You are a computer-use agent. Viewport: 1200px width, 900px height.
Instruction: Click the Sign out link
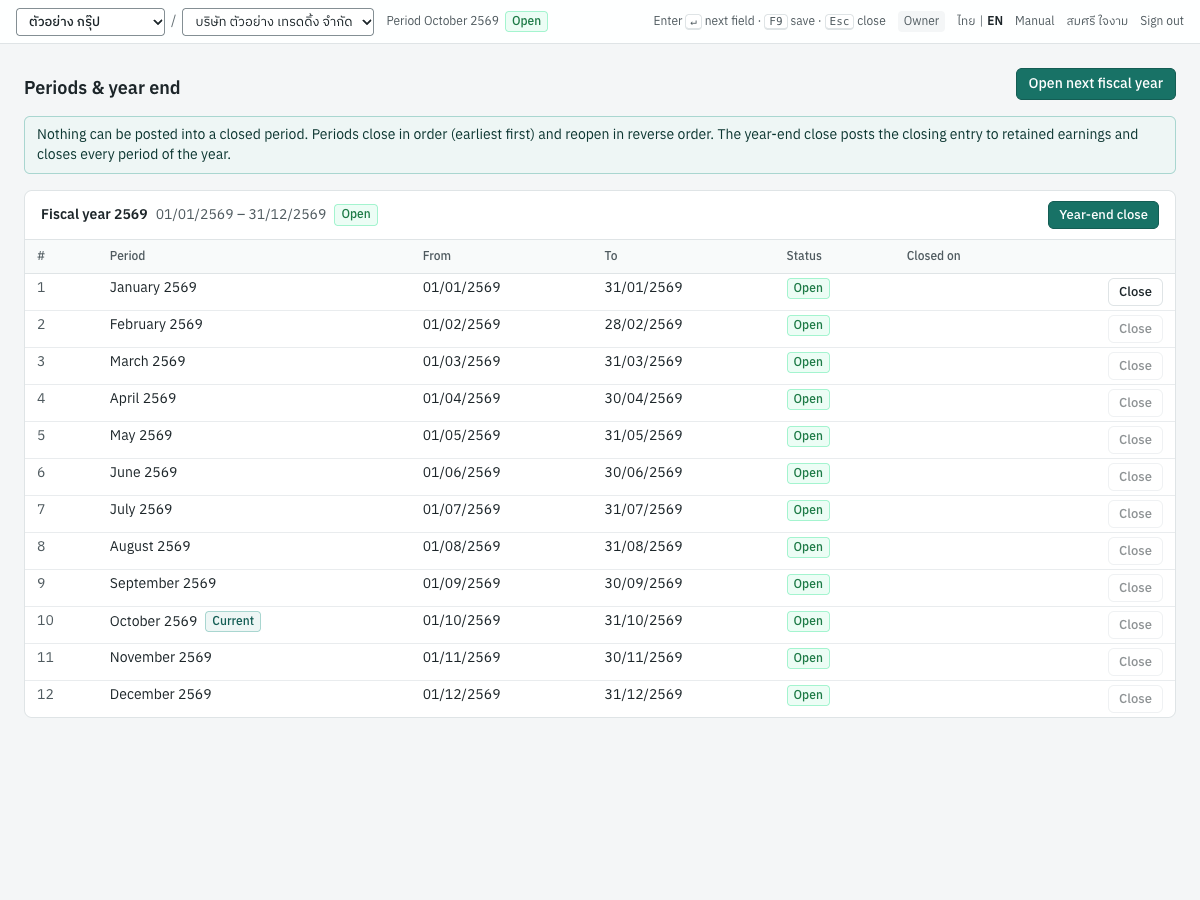(1162, 21)
